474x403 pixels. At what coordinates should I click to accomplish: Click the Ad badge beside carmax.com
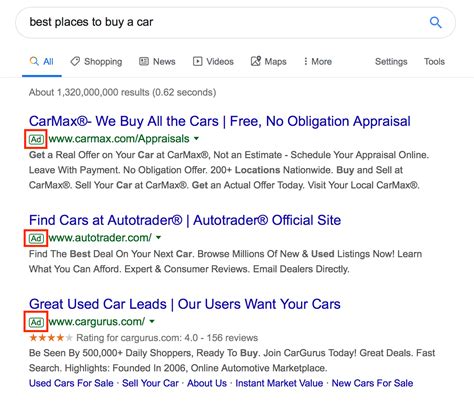point(36,139)
